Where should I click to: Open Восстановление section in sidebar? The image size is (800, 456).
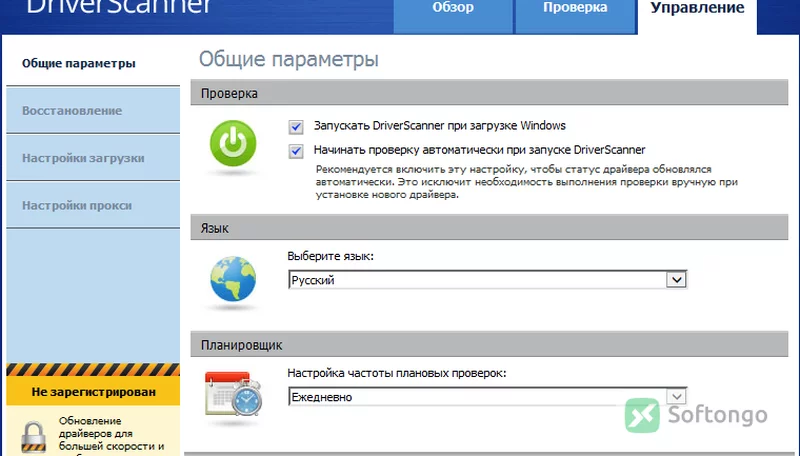[93, 111]
